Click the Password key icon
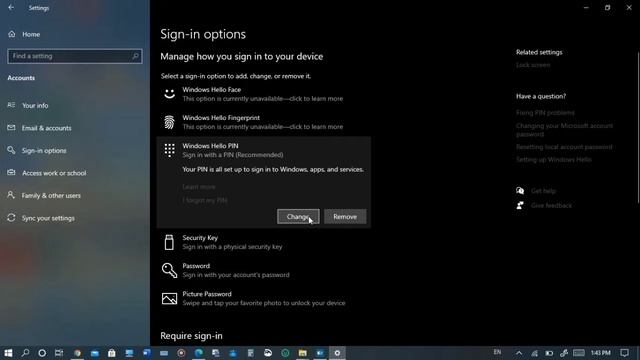The image size is (640, 360). pyautogui.click(x=169, y=270)
